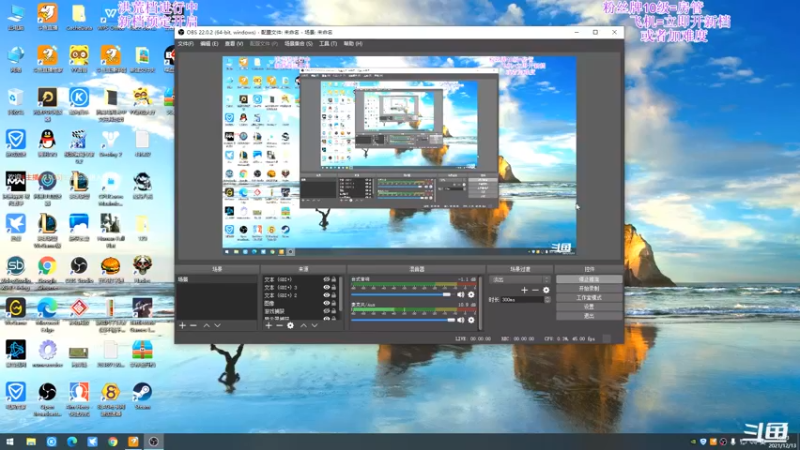Click the 停止推流 button
This screenshot has width=800, height=450.
click(589, 280)
